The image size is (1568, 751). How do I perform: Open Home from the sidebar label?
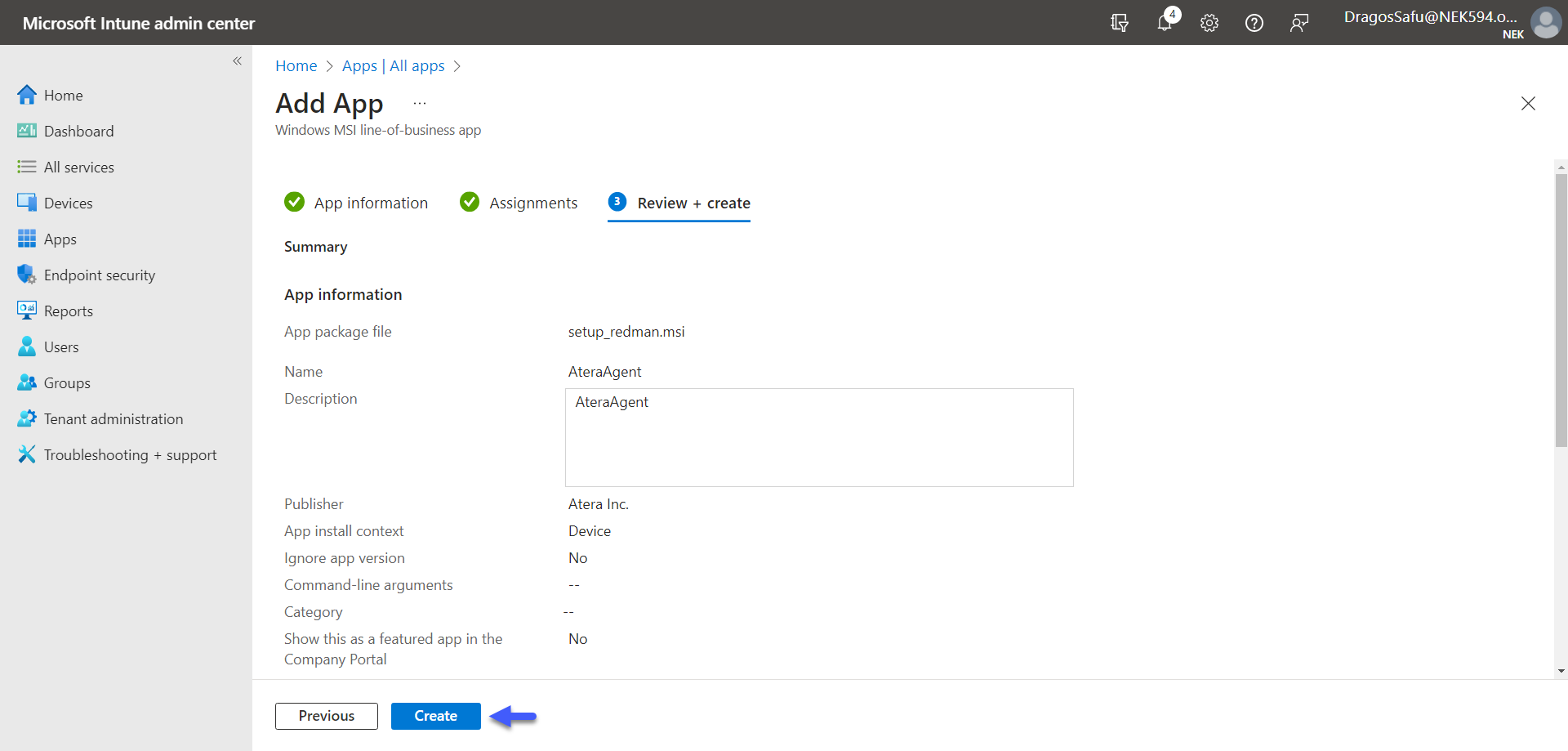tap(64, 96)
